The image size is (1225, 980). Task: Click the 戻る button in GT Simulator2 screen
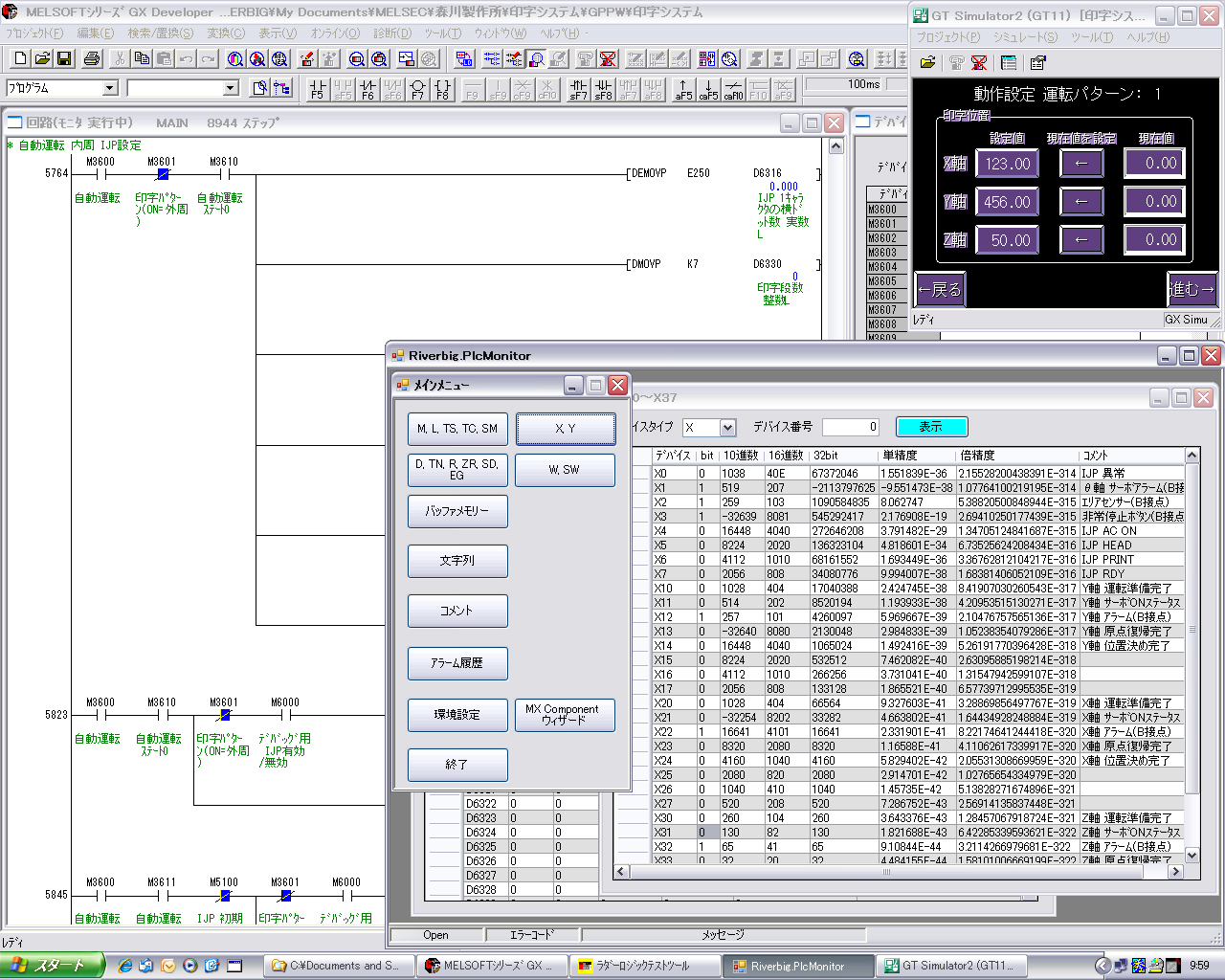coord(939,289)
